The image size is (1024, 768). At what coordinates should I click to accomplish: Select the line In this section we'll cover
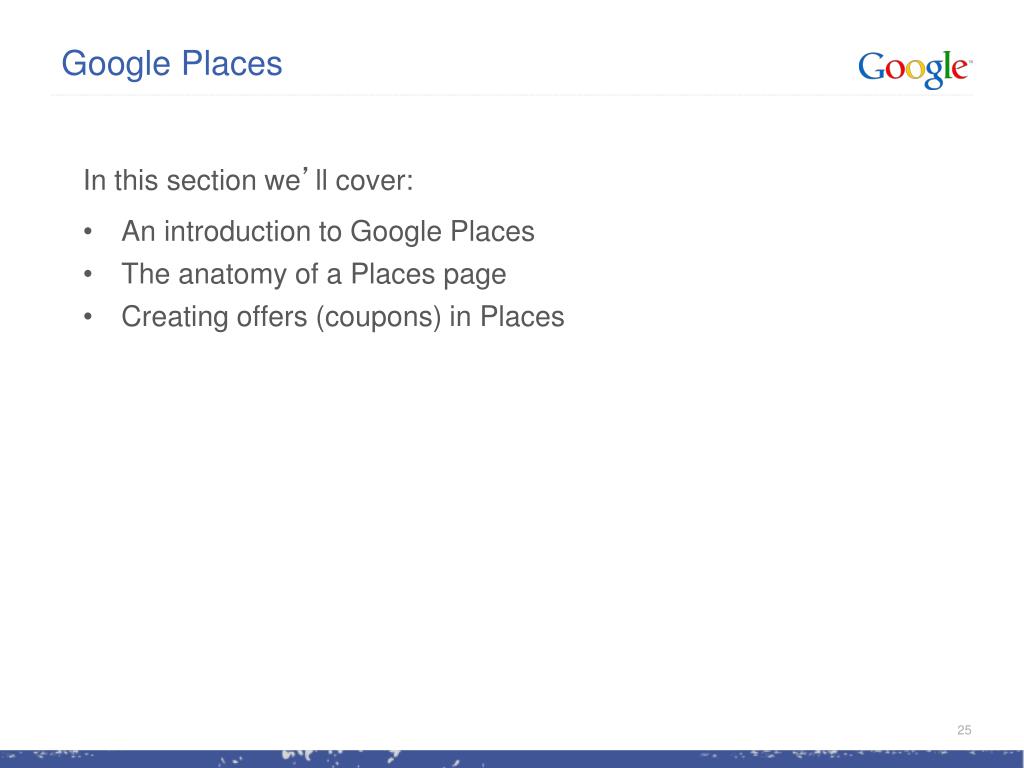point(248,180)
